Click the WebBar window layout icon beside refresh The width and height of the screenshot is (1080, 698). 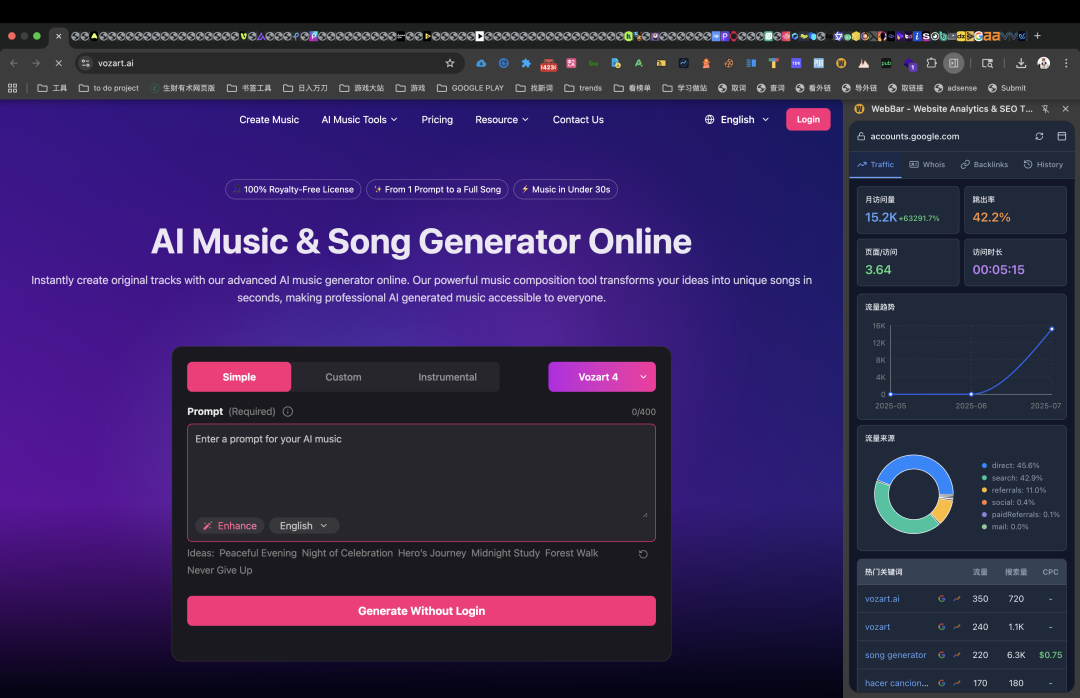pos(1061,136)
